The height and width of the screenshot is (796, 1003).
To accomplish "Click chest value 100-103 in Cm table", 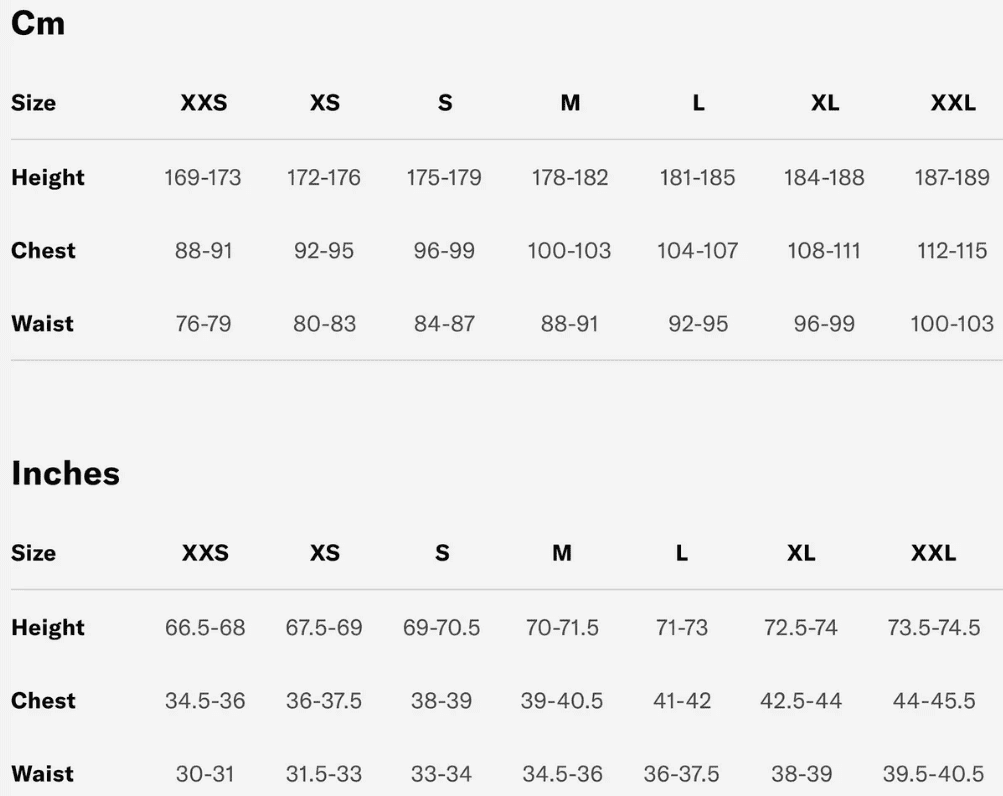I will (569, 251).
